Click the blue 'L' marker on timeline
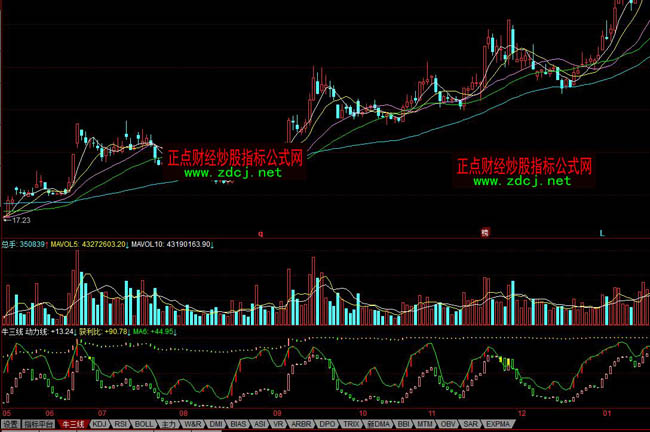 [602, 232]
